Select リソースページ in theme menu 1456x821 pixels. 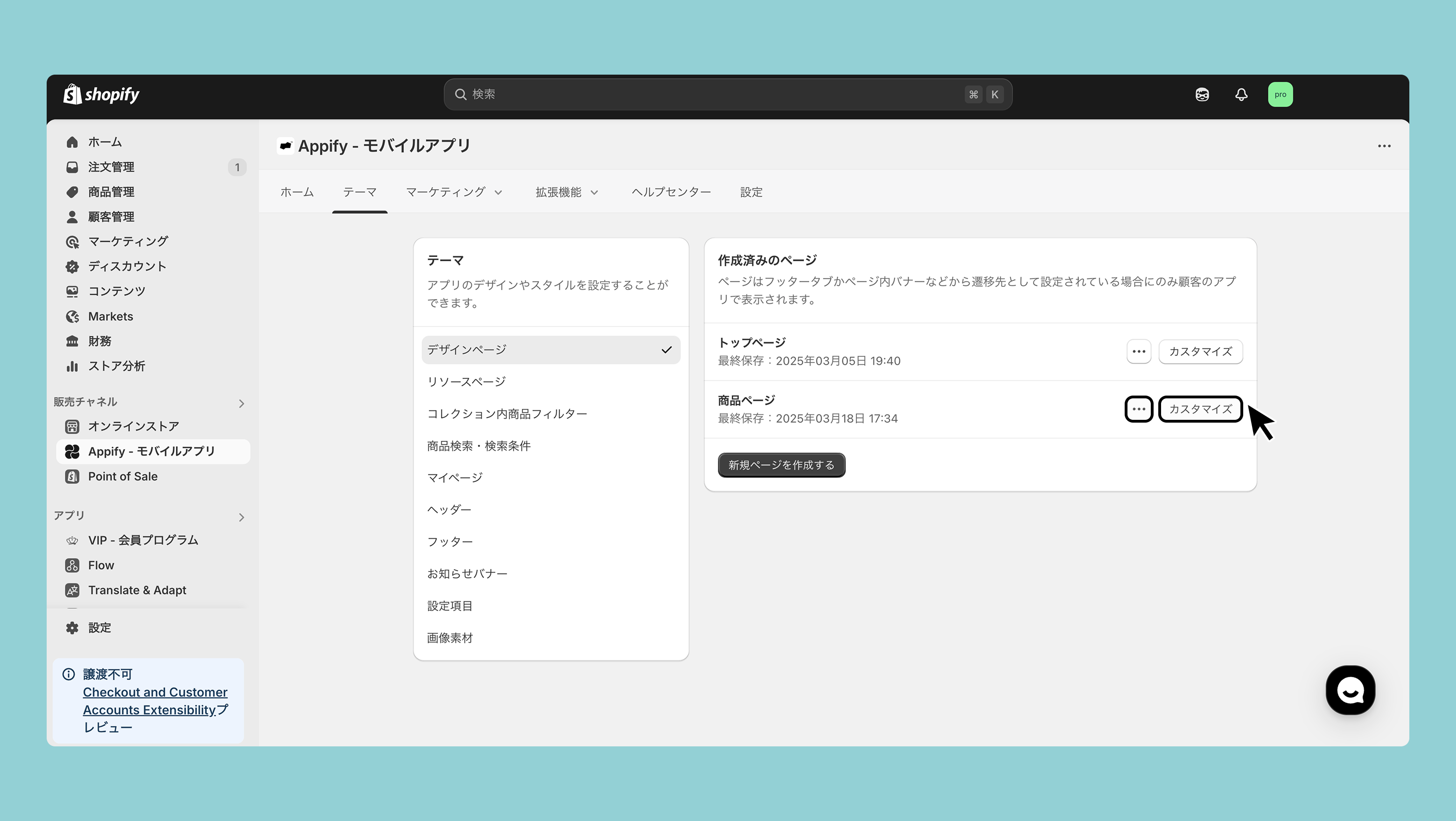(466, 382)
